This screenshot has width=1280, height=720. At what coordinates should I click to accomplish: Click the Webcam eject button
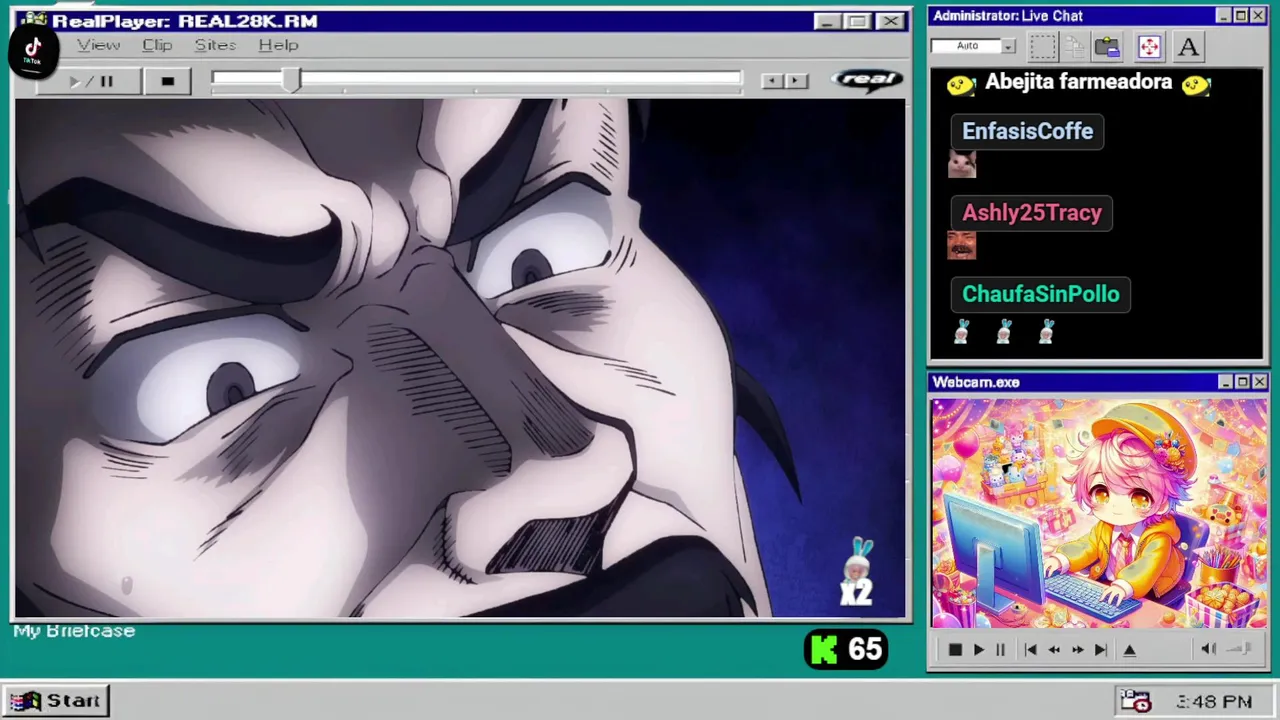(x=1130, y=650)
